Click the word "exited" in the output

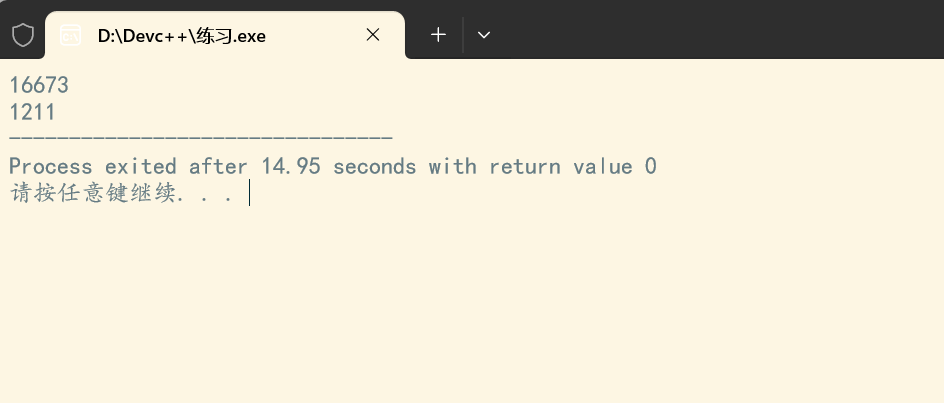point(140,166)
